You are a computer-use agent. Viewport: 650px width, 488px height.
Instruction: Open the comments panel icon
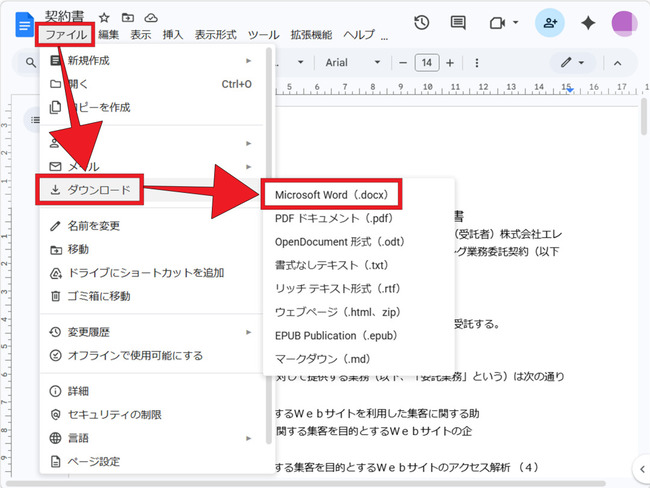point(458,22)
